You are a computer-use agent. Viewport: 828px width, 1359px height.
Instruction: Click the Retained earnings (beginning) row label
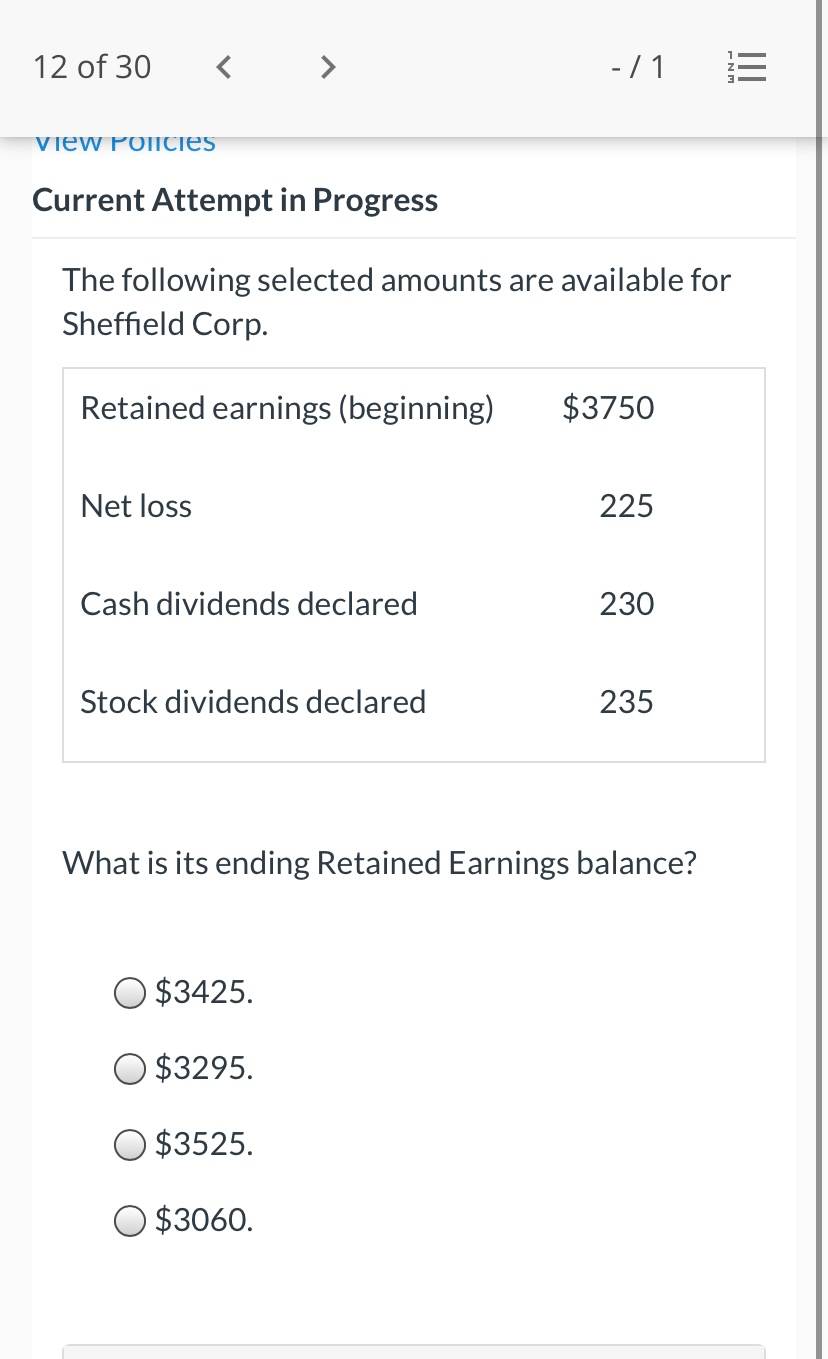point(287,408)
